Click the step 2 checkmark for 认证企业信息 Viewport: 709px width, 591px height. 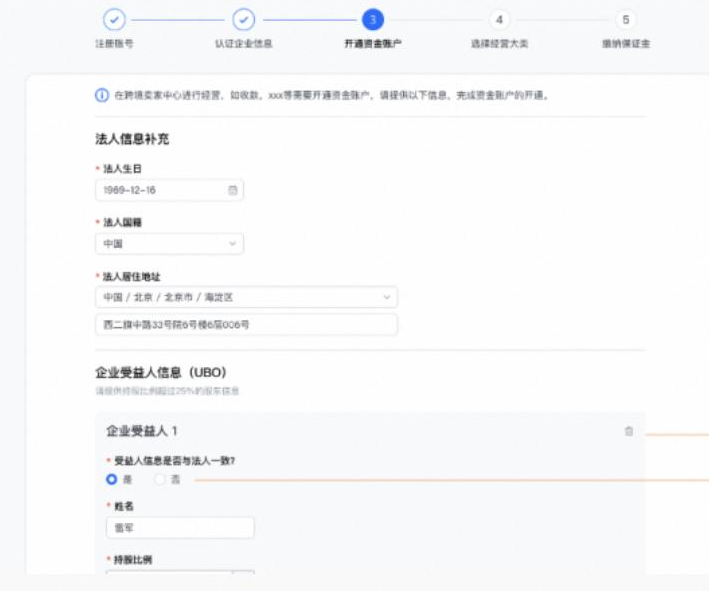click(x=243, y=19)
